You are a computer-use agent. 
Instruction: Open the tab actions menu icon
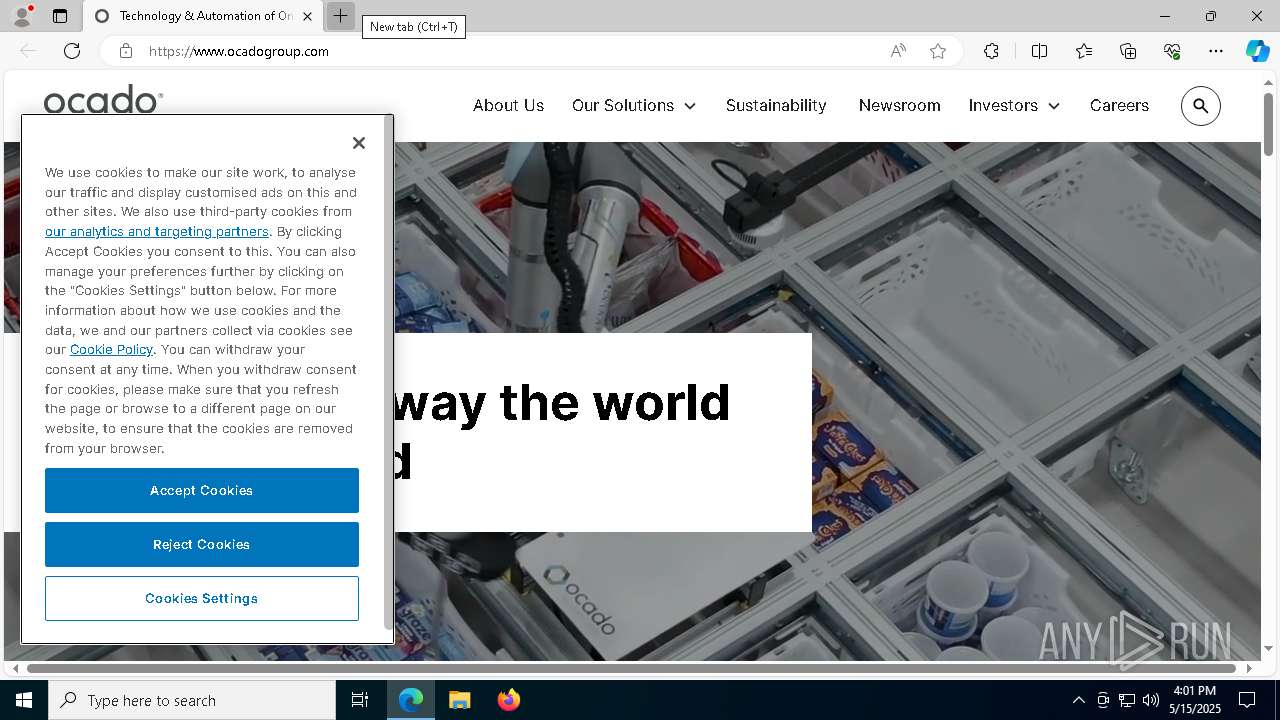point(60,16)
